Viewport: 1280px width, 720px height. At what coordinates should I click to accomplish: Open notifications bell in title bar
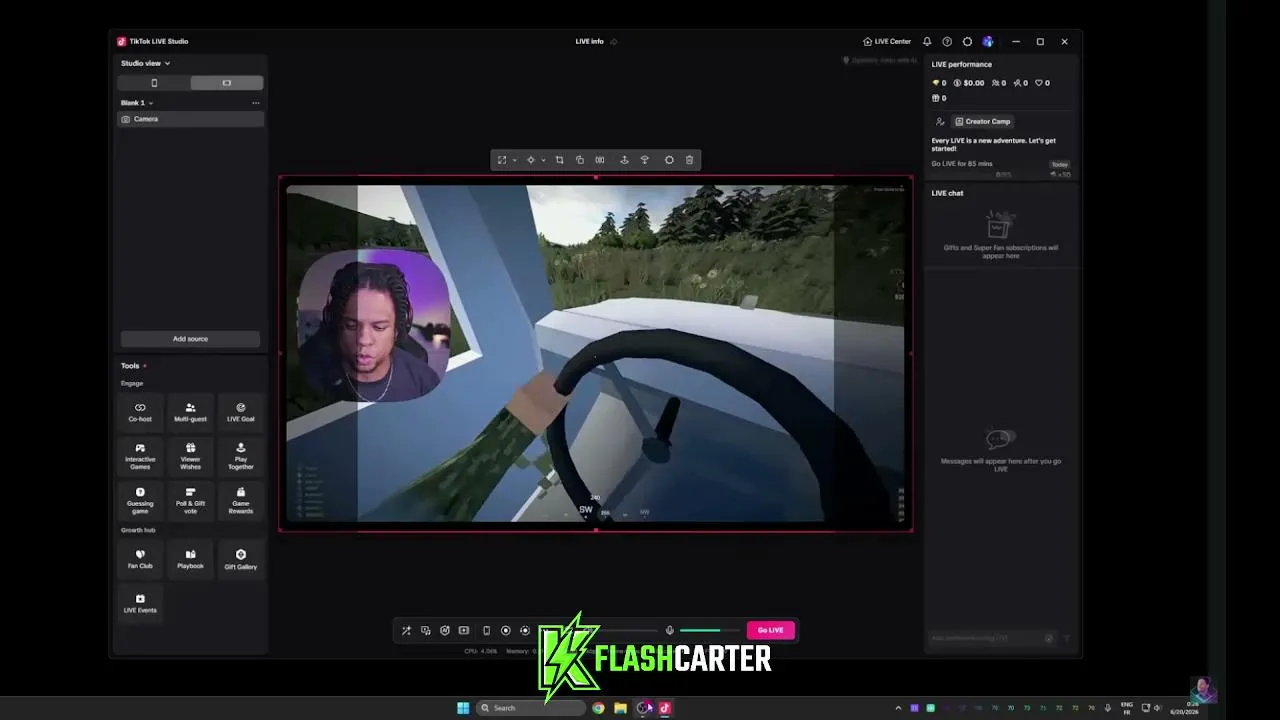927,42
